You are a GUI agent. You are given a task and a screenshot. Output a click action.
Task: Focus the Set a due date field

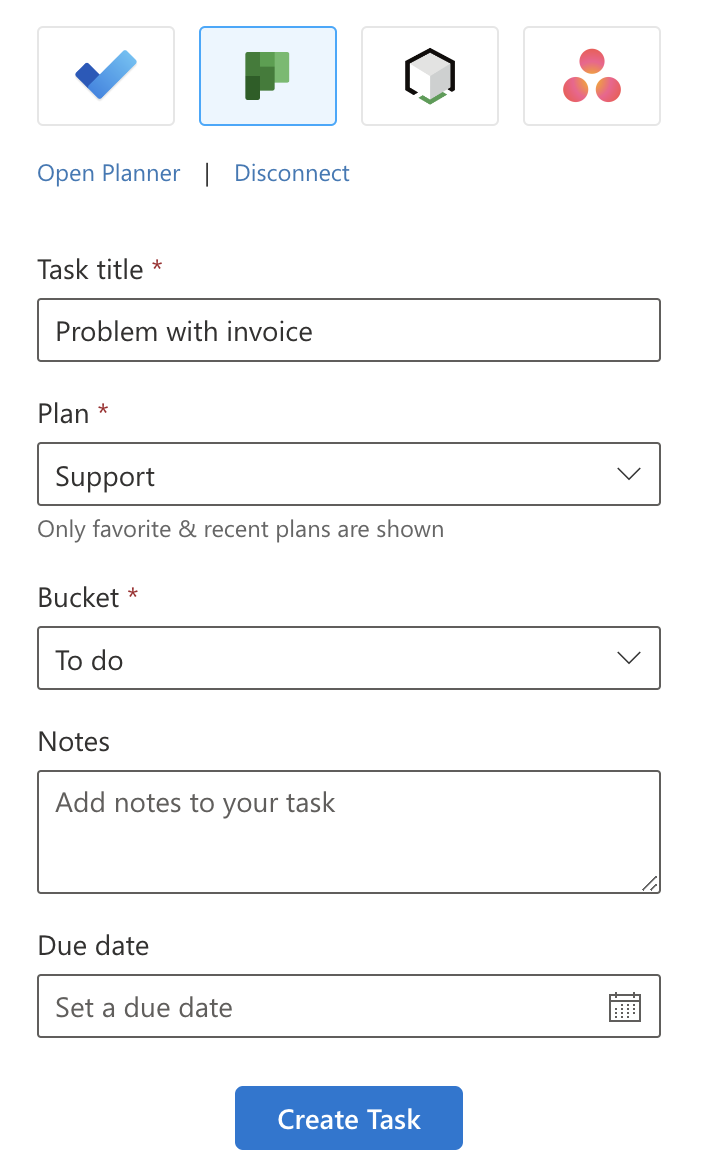click(x=320, y=1006)
